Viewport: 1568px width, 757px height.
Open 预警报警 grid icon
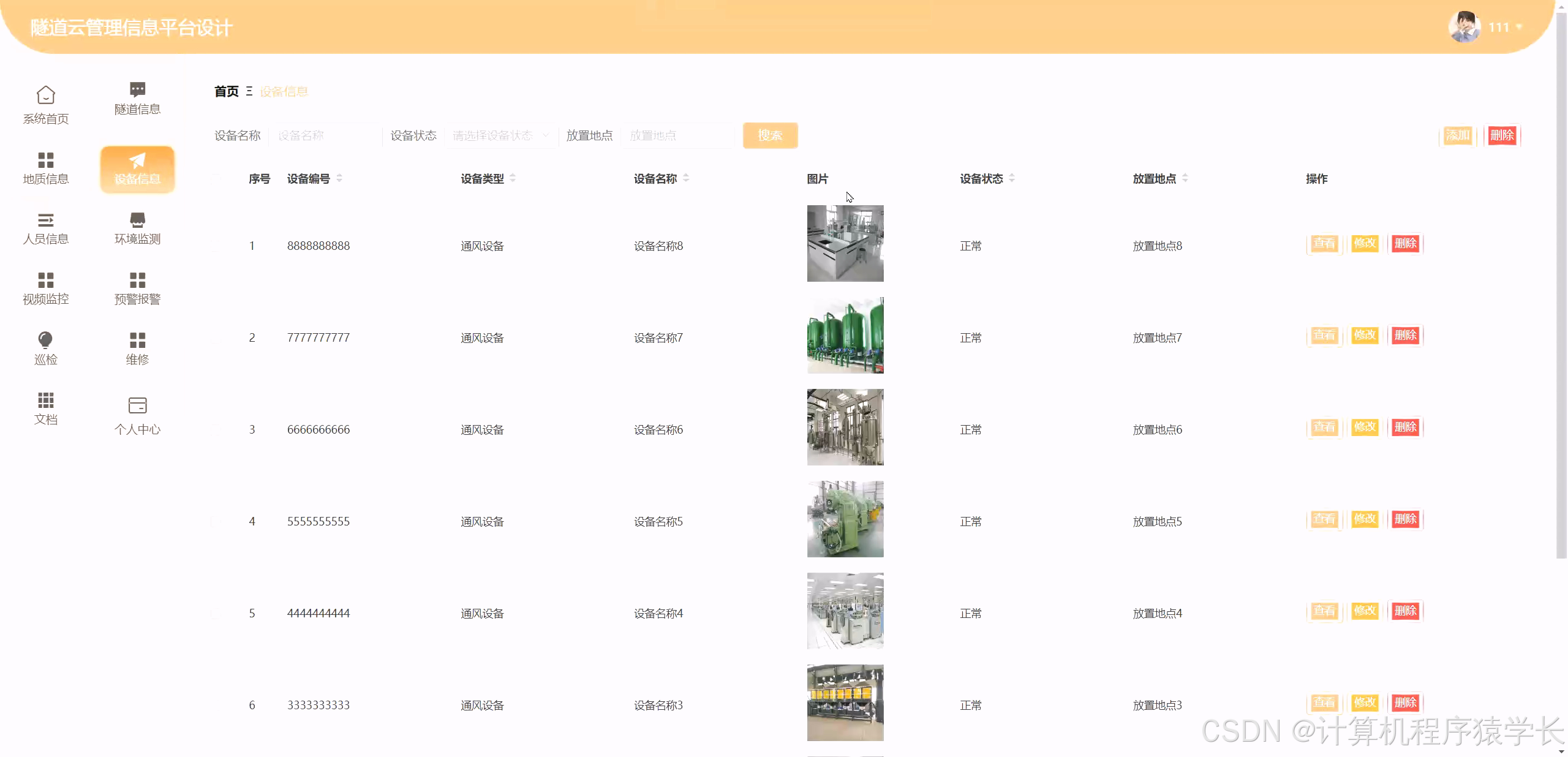[137, 280]
